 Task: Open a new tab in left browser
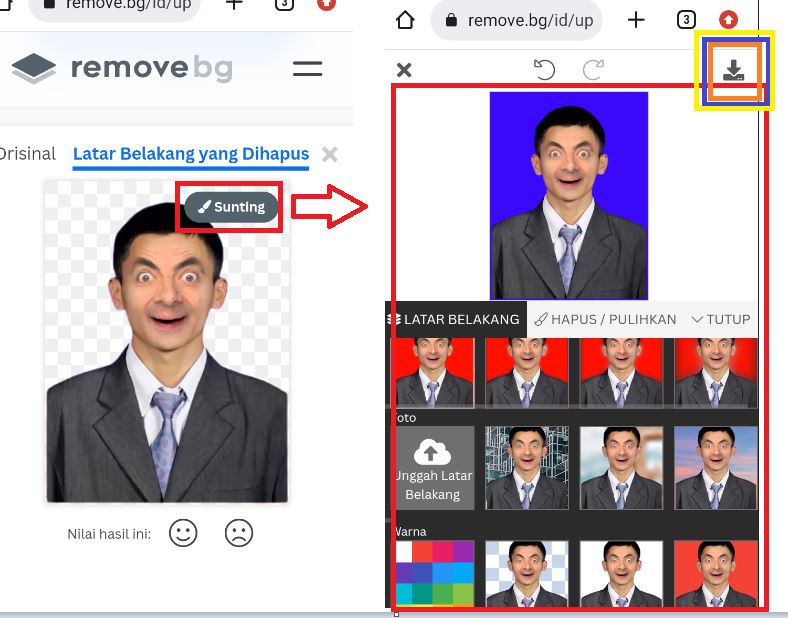click(234, 5)
